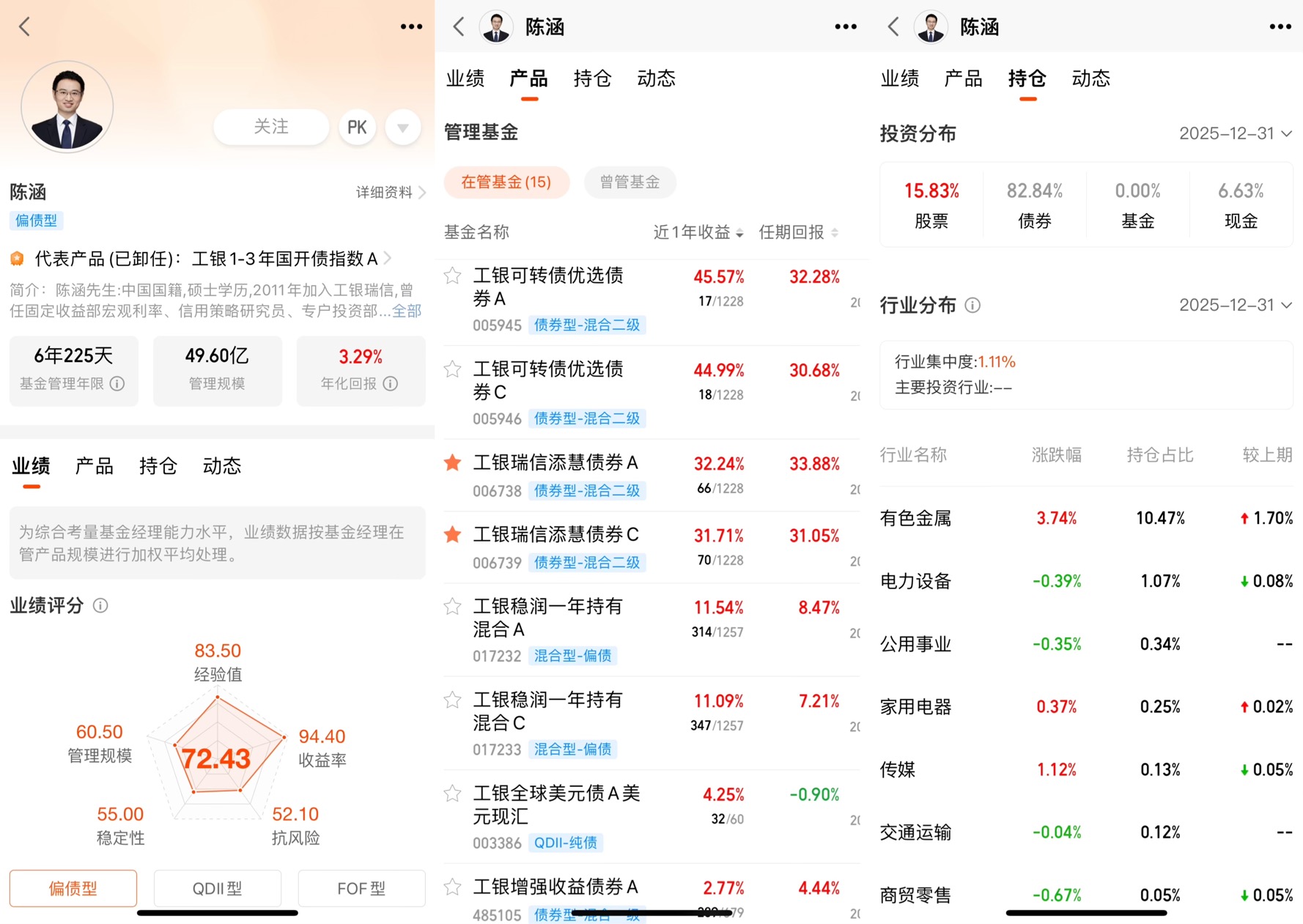
Task: Unfavorite 工银瑞信添慧债券A star
Action: point(453,462)
